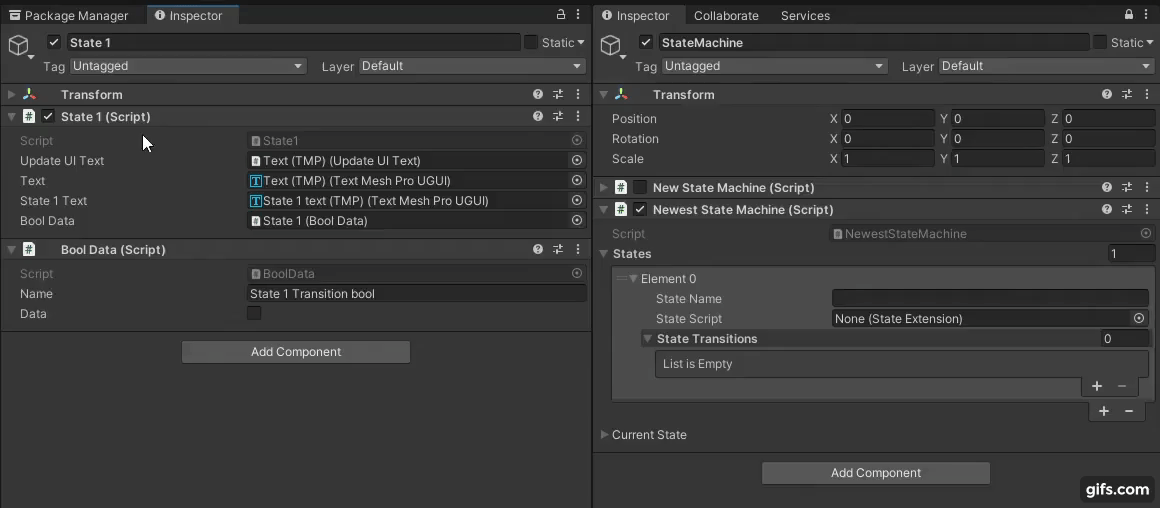
Task: Click Add Component under Bool Data
Action: point(296,352)
